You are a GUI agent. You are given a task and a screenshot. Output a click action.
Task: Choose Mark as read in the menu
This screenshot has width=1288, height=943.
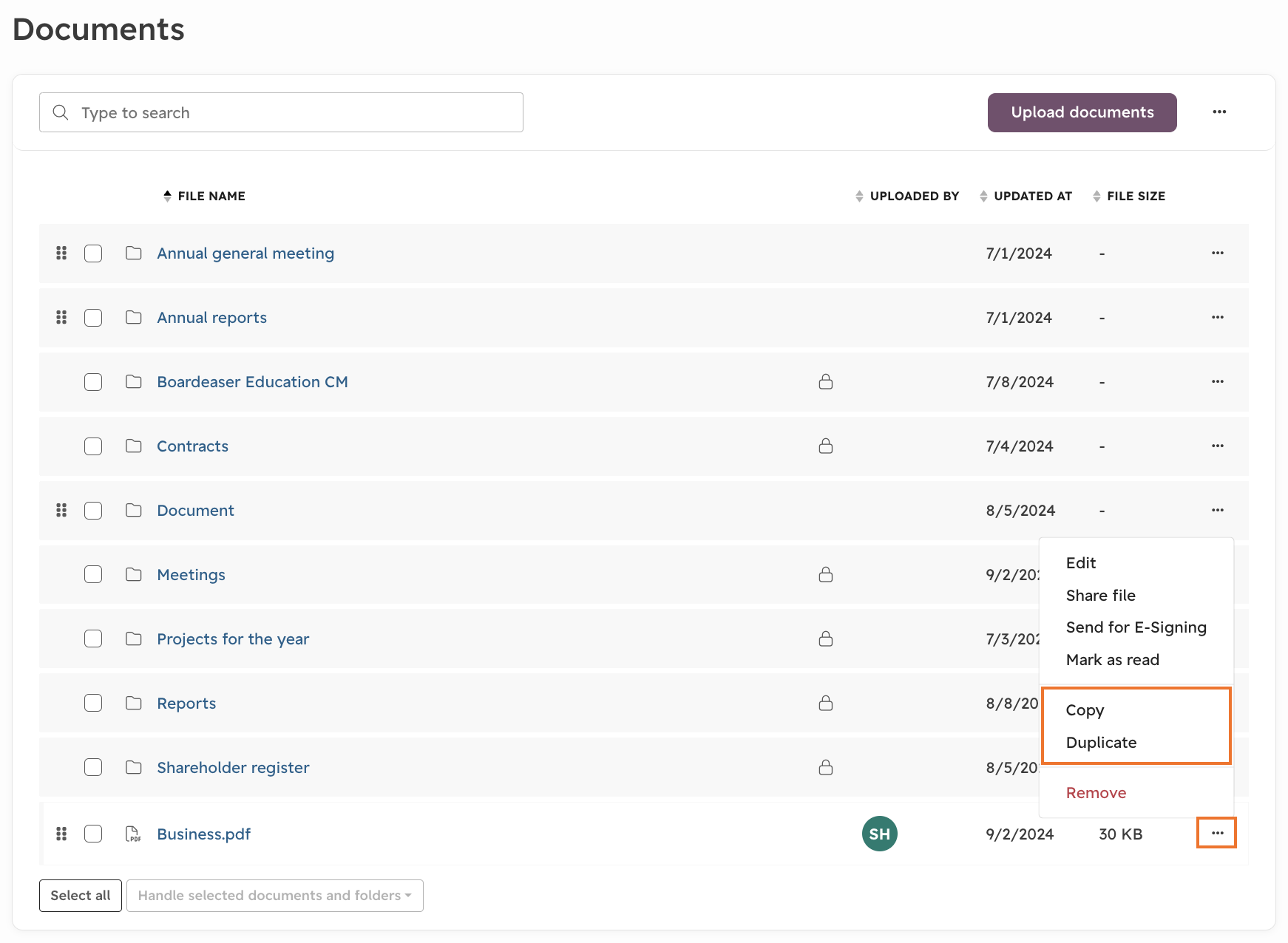[x=1113, y=660]
